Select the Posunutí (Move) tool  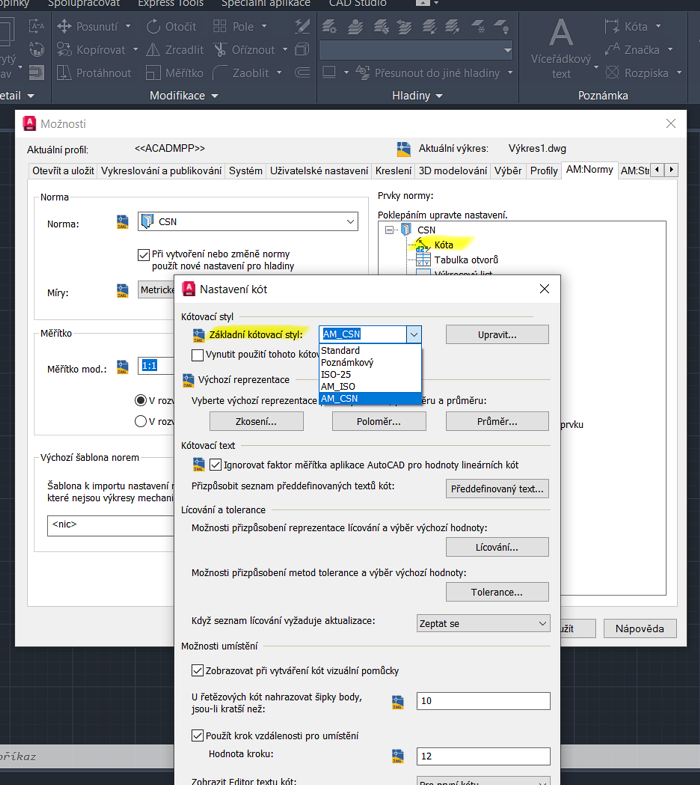point(88,26)
